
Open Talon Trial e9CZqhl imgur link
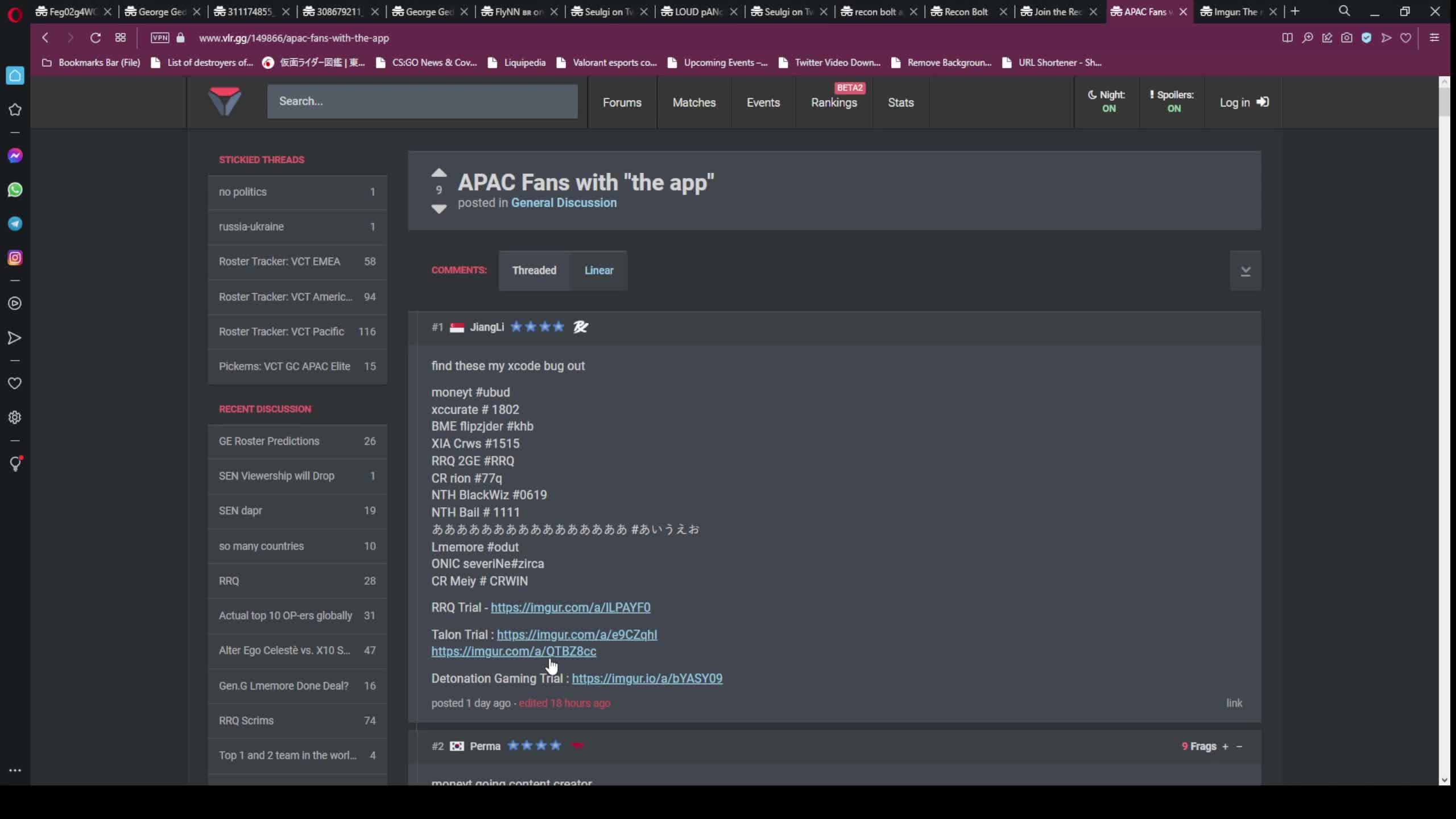point(577,635)
